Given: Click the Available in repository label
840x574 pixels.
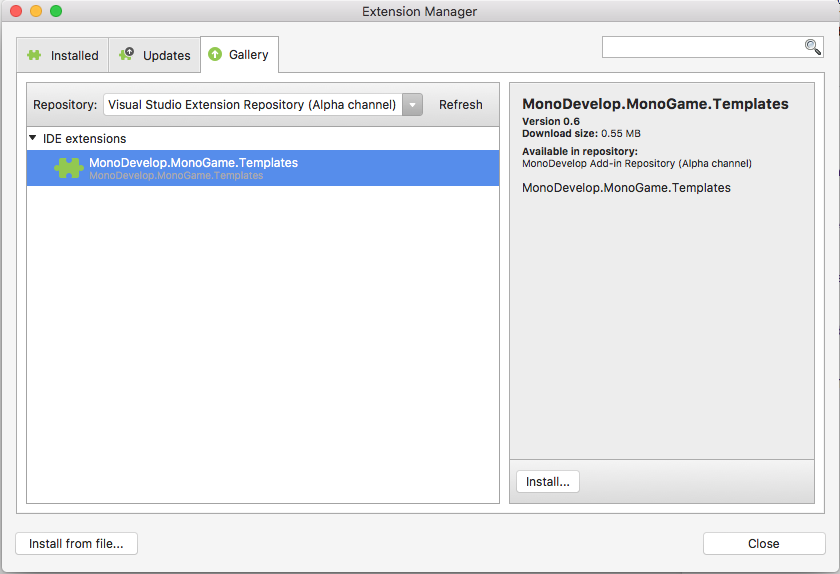Looking at the screenshot, I should click(x=580, y=151).
